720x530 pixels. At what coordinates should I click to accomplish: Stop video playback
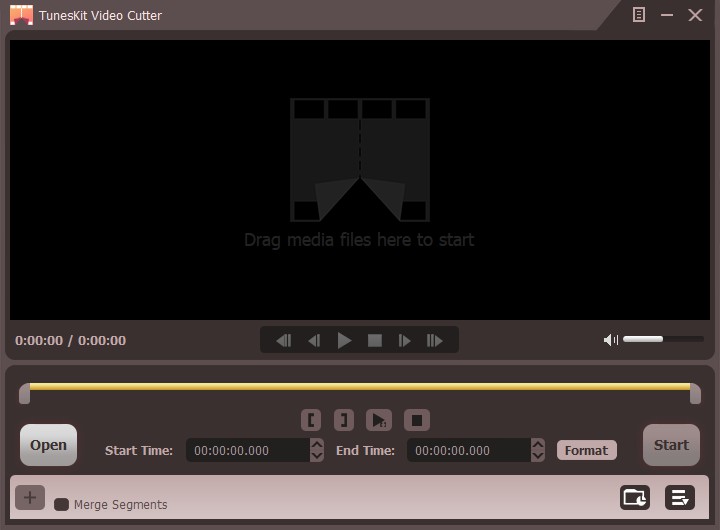pyautogui.click(x=375, y=341)
